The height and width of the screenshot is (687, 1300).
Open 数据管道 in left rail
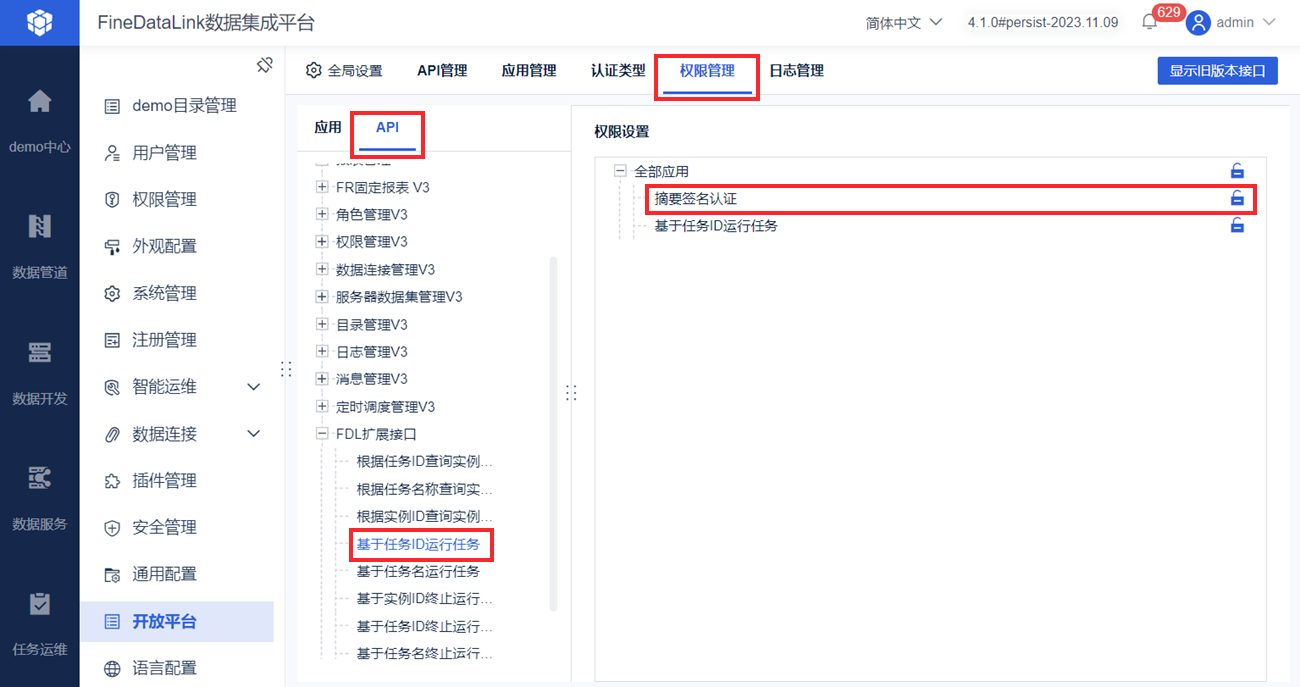coord(39,227)
